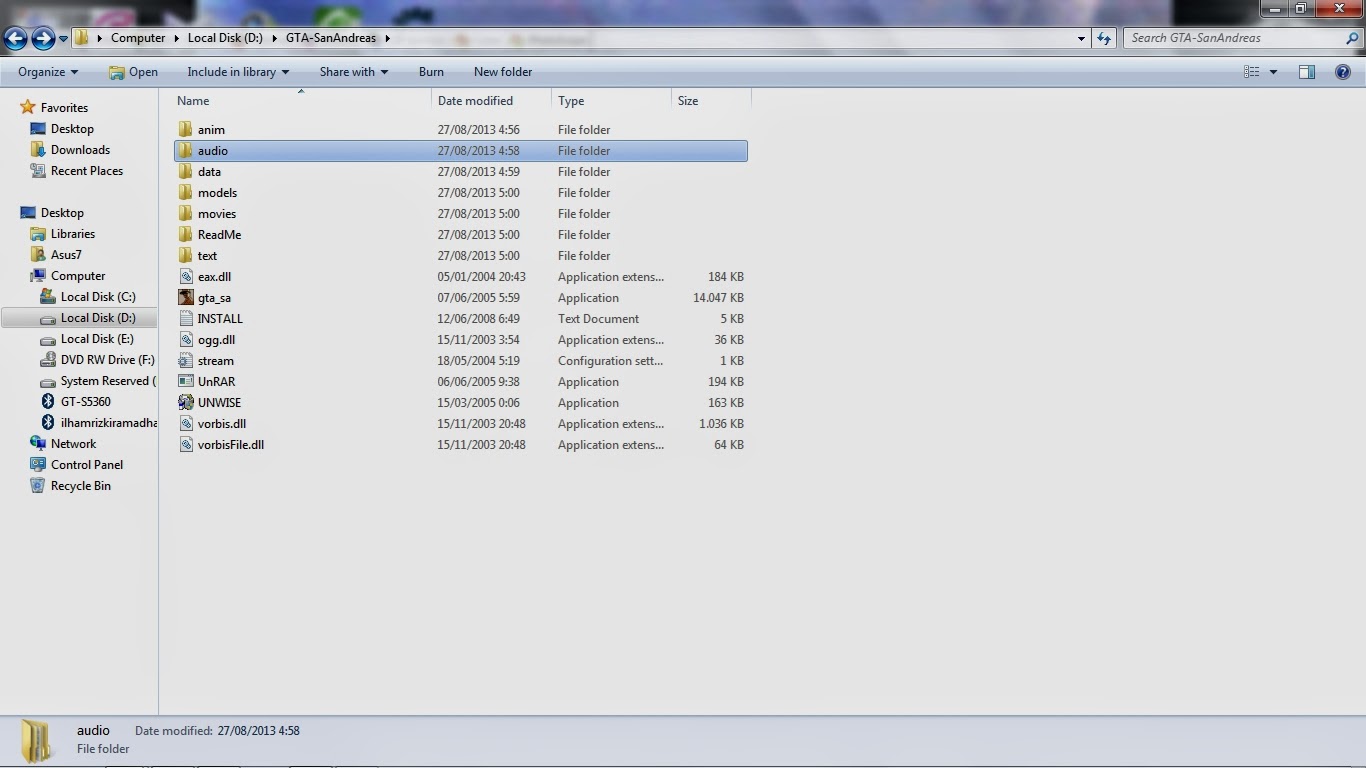Click the Burn toolbar button
This screenshot has height=768, width=1366.
[431, 72]
